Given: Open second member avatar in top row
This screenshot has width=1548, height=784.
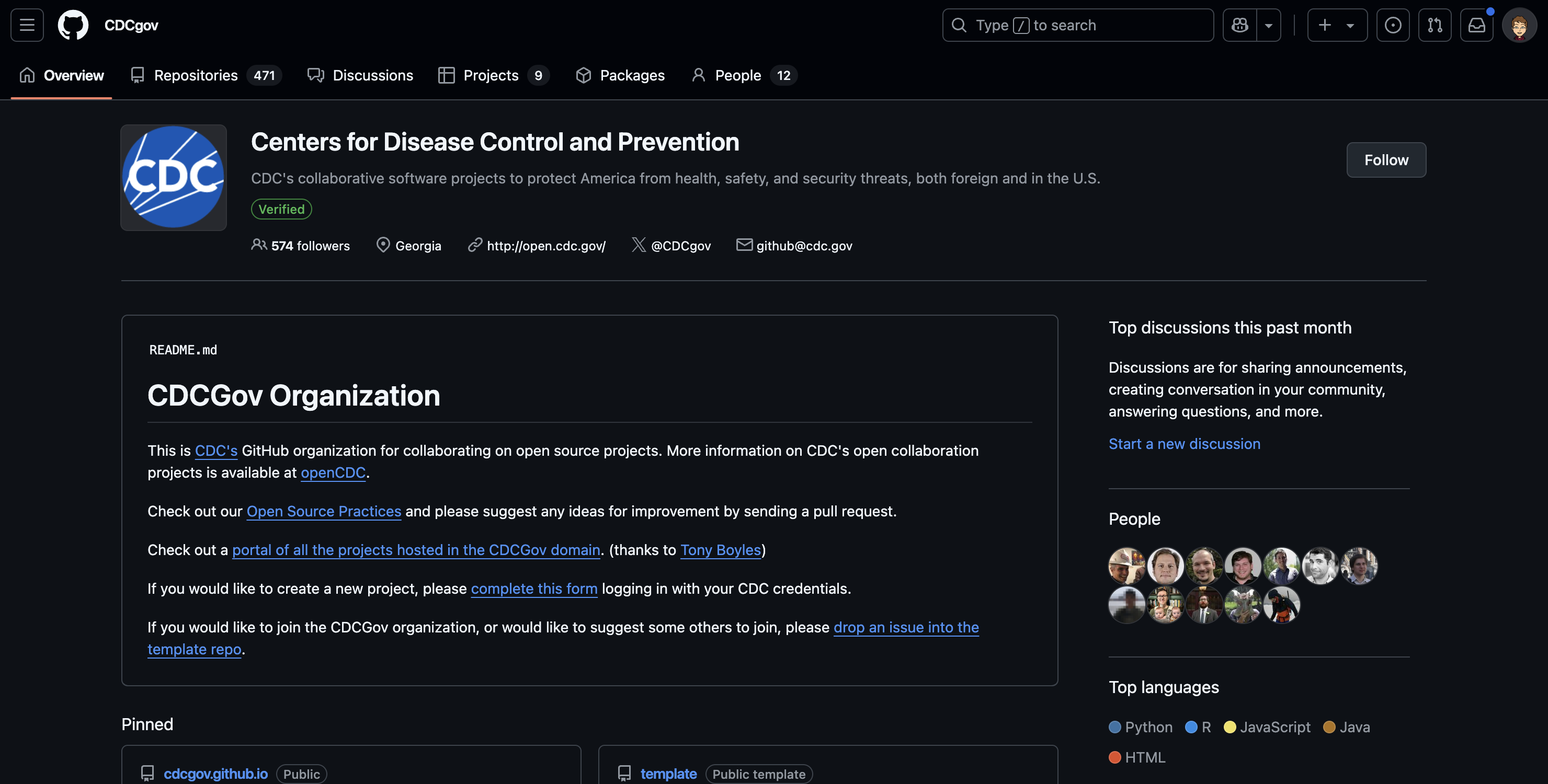Looking at the screenshot, I should click(1165, 566).
